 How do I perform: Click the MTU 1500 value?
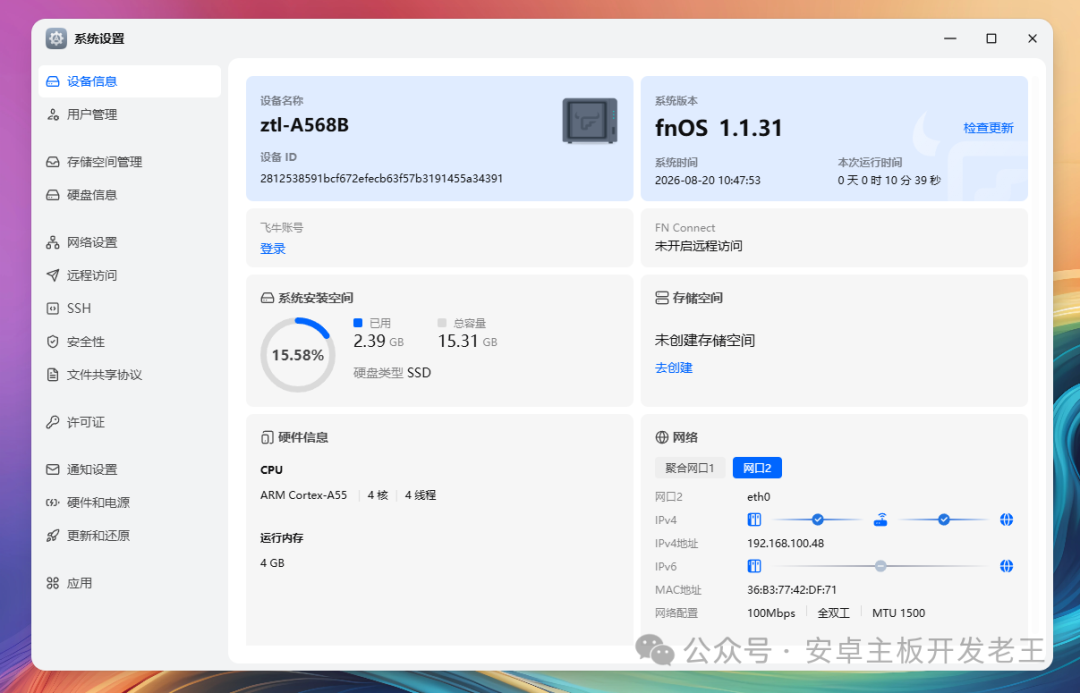[899, 613]
